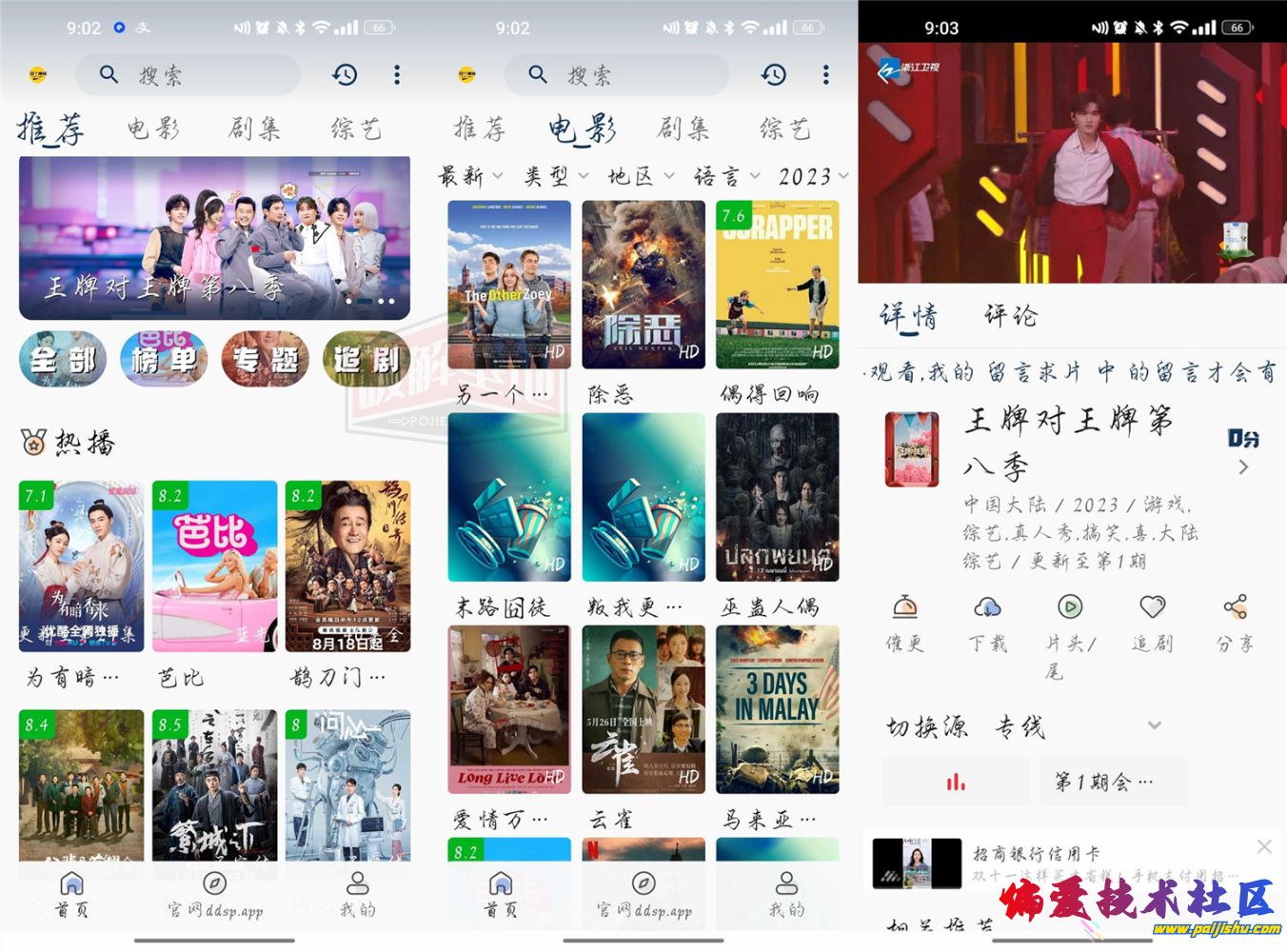Tap the 片头/尾 skip intro icon

(1070, 607)
